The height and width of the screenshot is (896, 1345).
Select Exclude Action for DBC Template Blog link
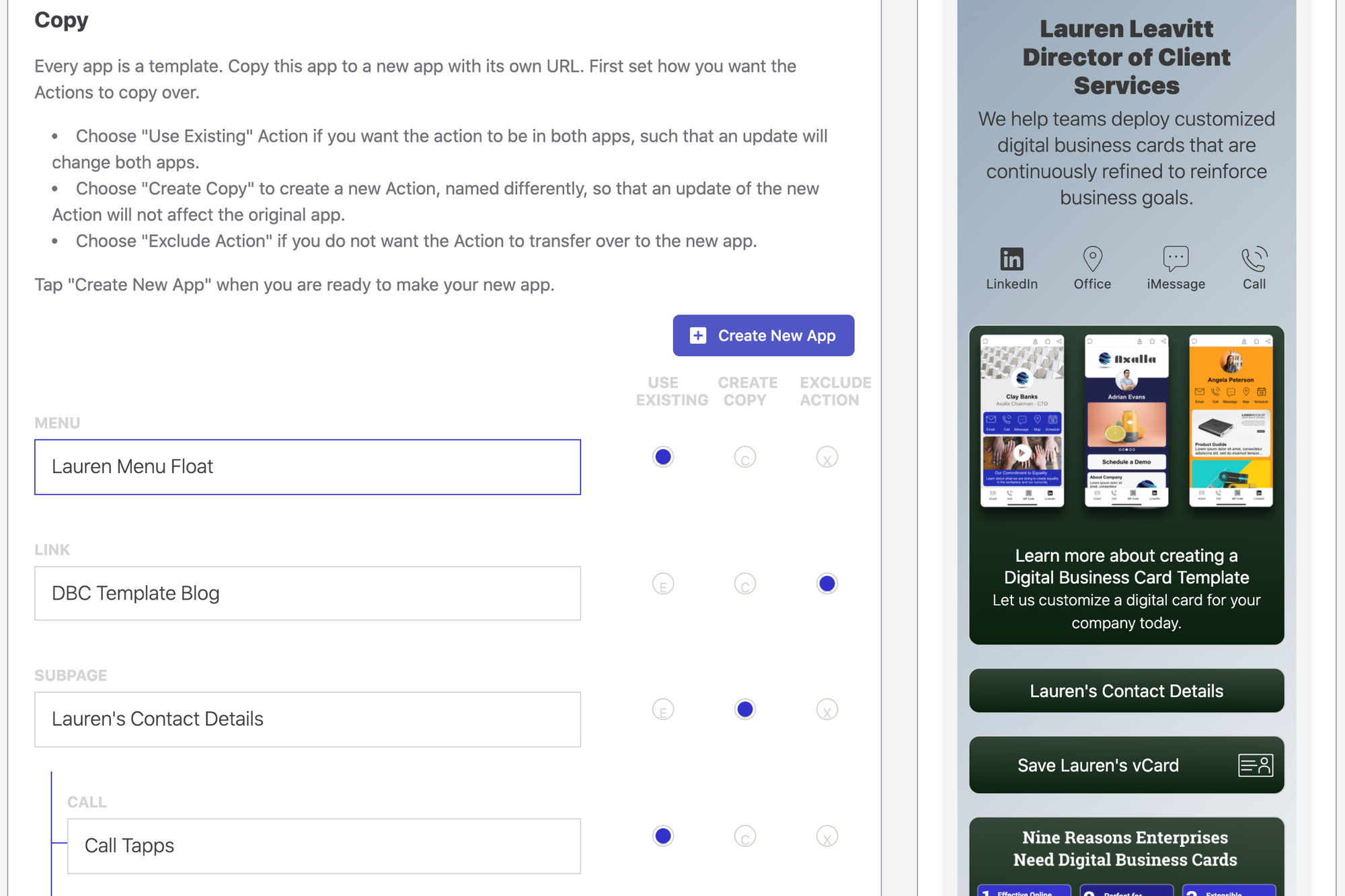[828, 583]
